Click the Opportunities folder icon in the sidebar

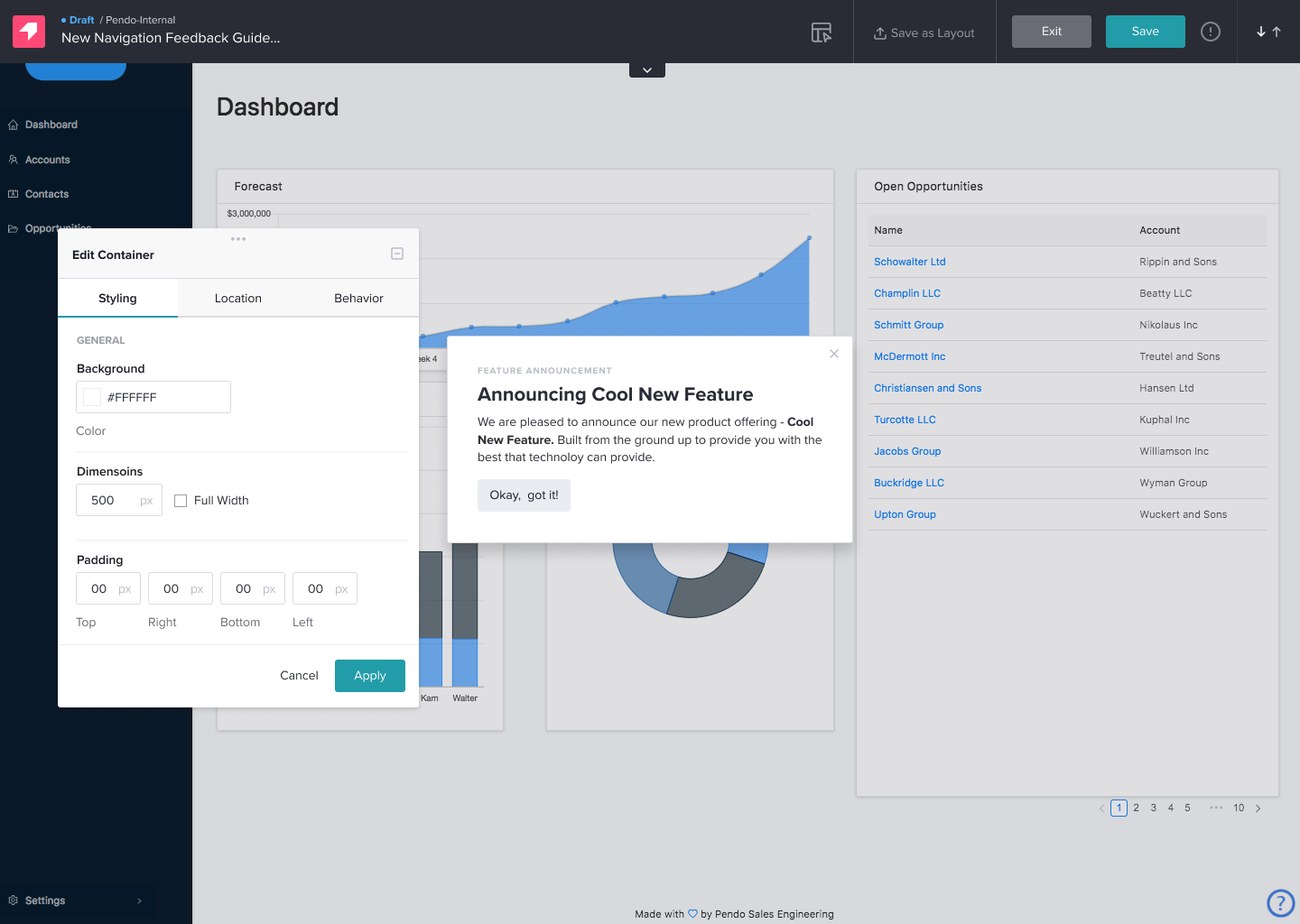click(13, 227)
